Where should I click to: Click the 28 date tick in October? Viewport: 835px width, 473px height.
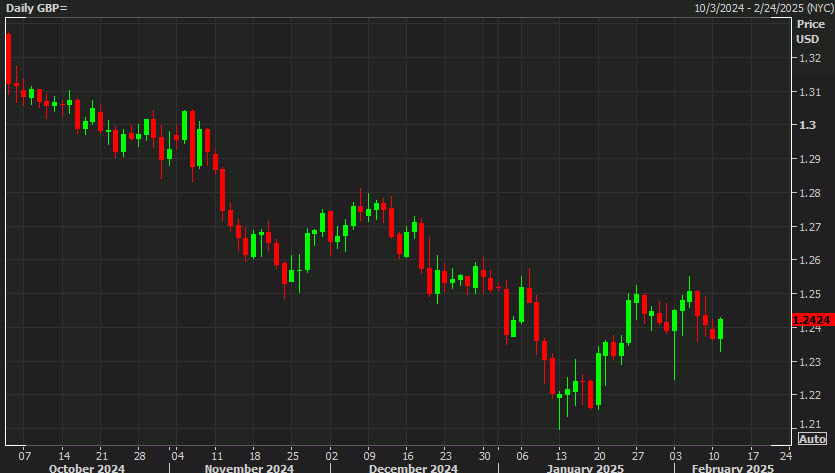point(140,456)
